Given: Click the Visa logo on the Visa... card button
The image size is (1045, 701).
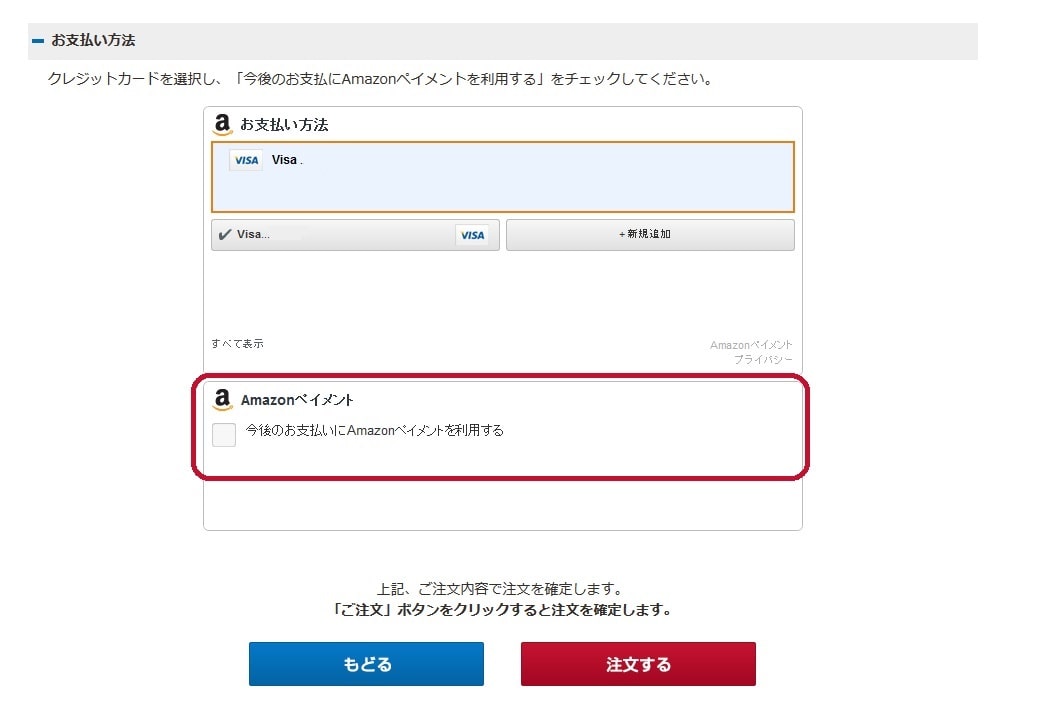Looking at the screenshot, I should coord(472,235).
